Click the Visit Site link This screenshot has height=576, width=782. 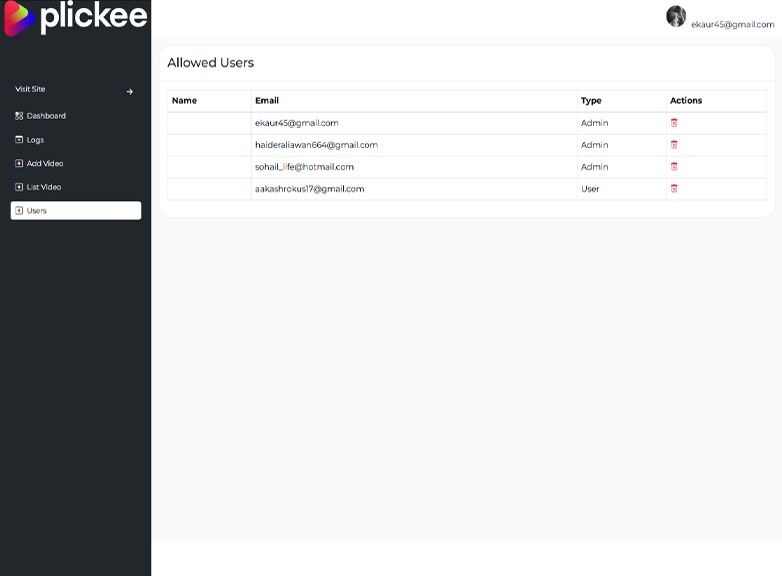click(30, 90)
